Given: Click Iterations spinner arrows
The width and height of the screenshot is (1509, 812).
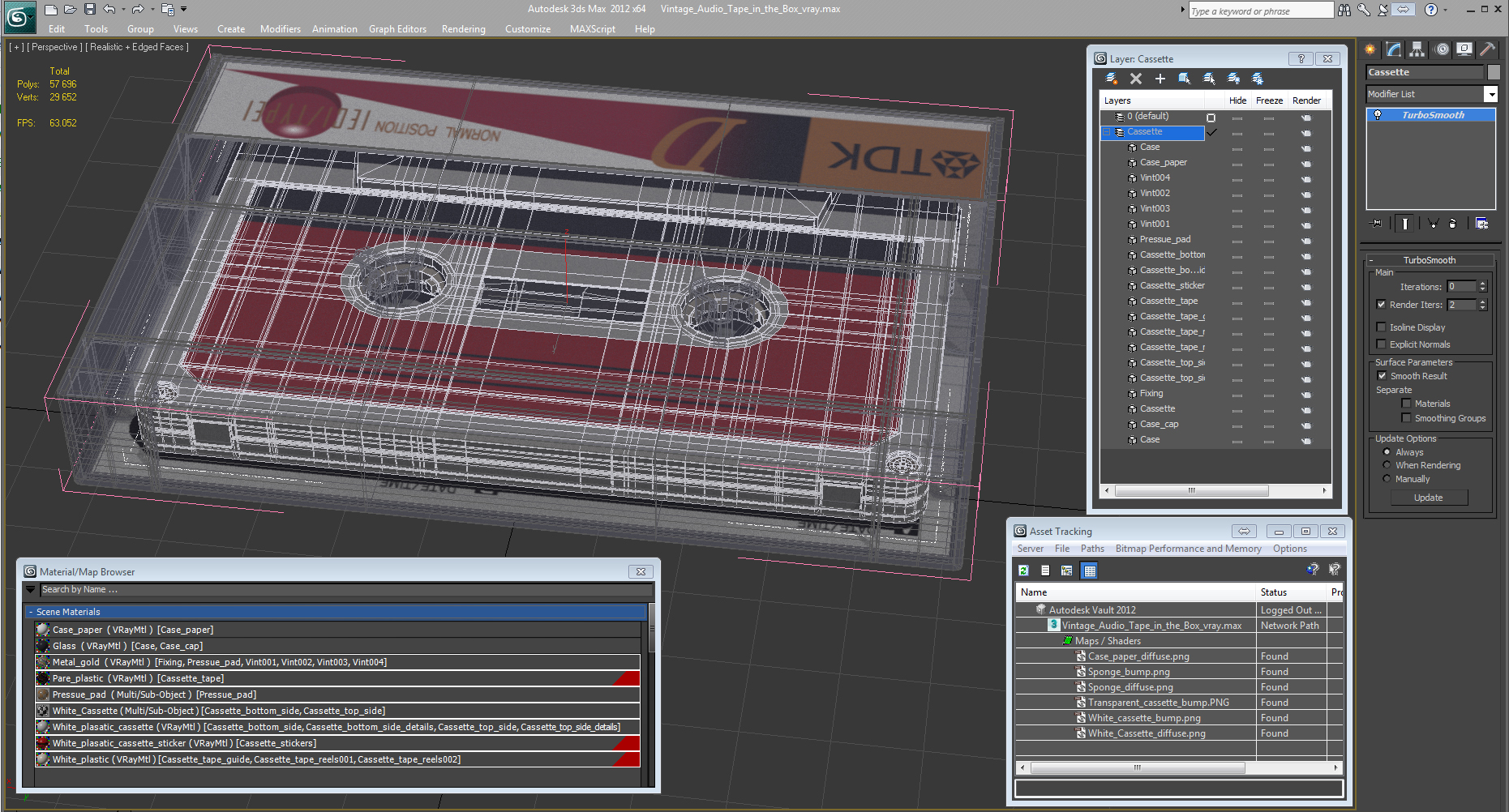Looking at the screenshot, I should pos(1483,286).
